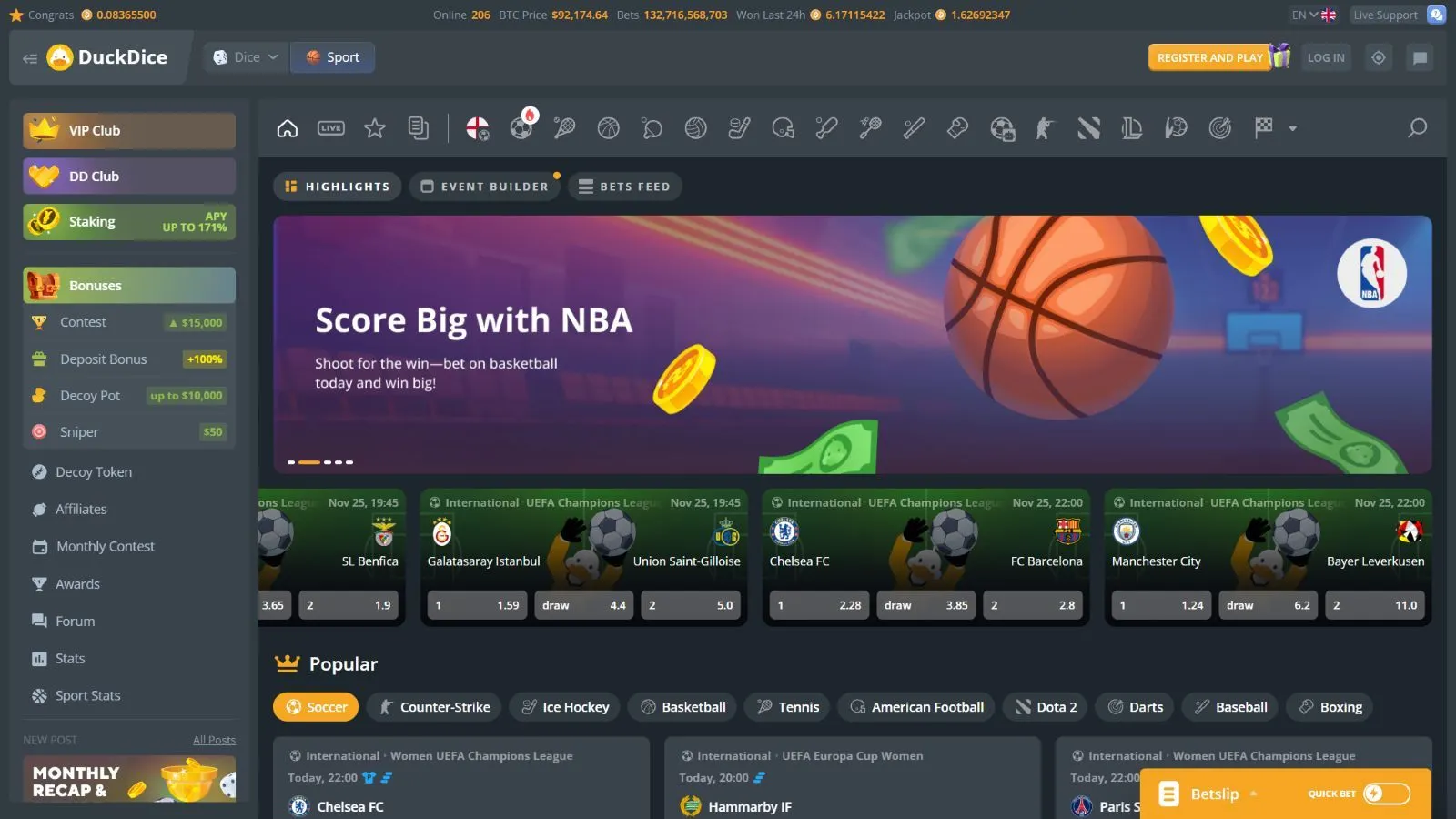The width and height of the screenshot is (1456, 819).
Task: Select the Dota 2 popular filter
Action: click(1046, 707)
